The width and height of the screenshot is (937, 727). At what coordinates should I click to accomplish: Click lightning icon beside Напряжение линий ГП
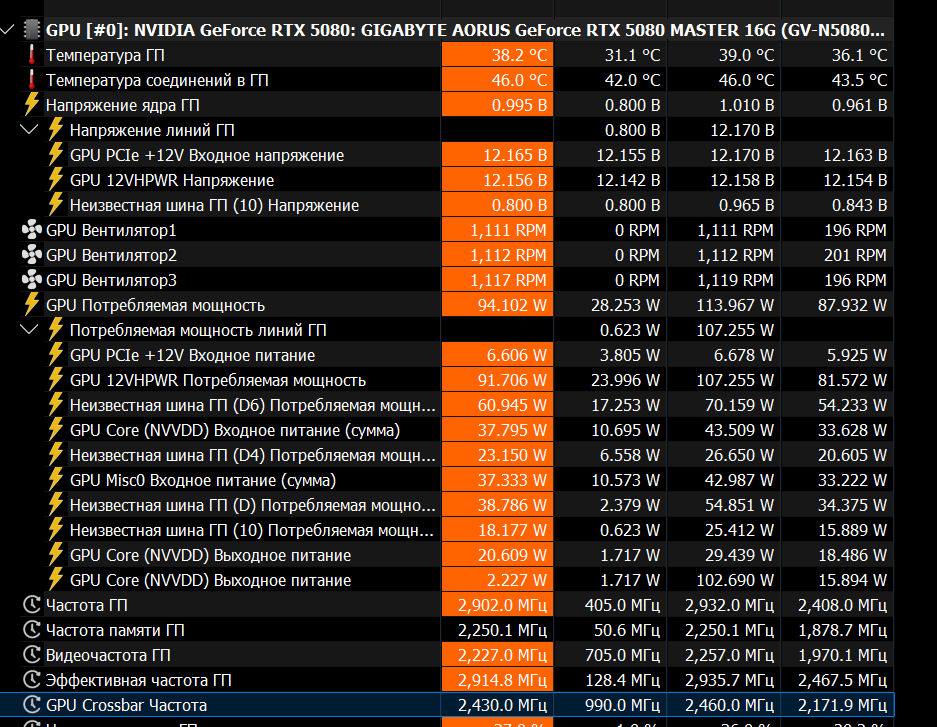tap(56, 130)
